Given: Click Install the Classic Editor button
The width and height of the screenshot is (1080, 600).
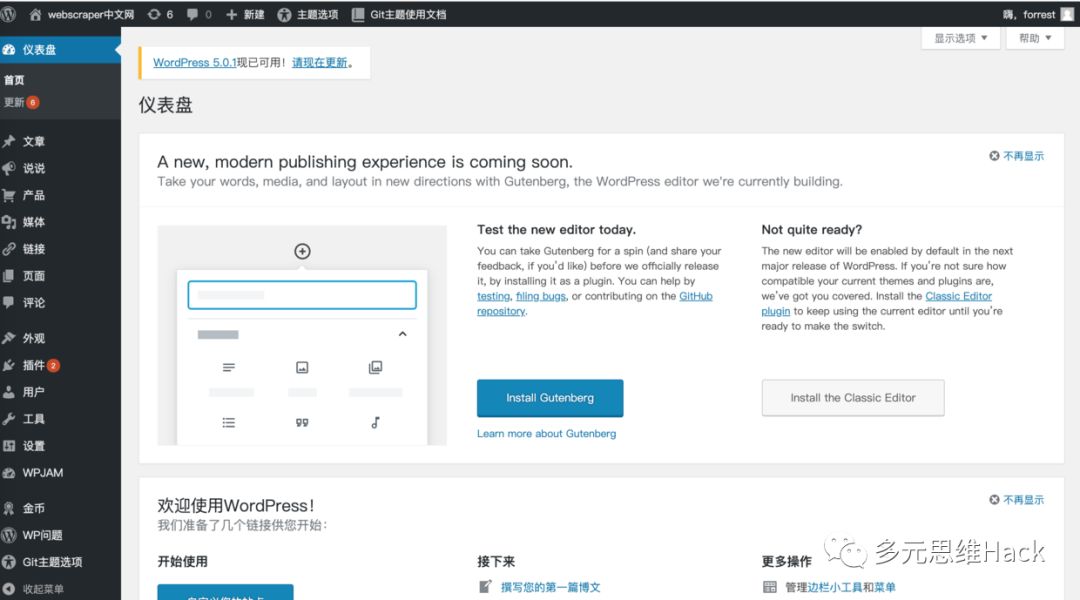Looking at the screenshot, I should [853, 397].
